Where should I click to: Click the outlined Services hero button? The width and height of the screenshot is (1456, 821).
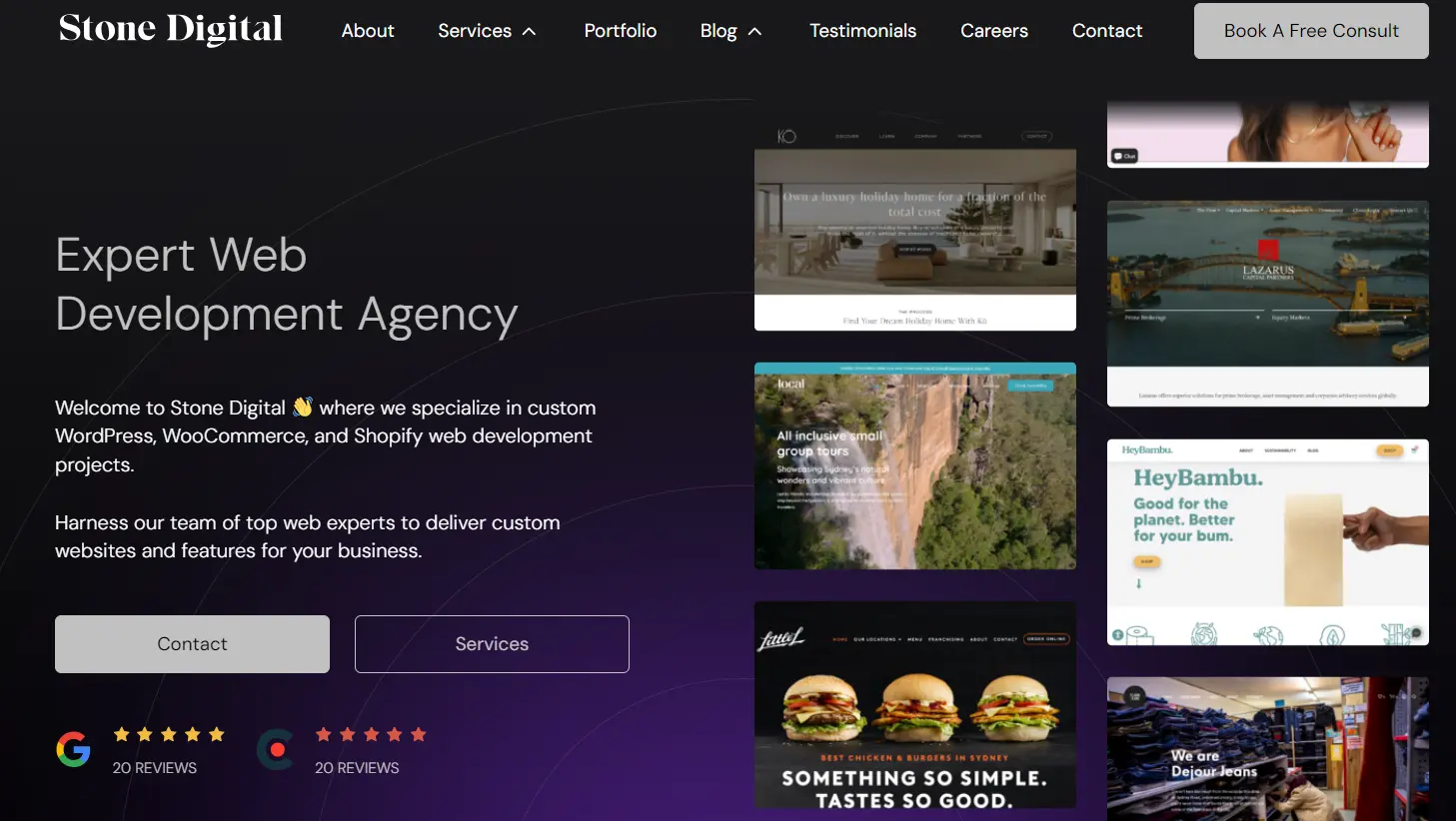point(492,644)
